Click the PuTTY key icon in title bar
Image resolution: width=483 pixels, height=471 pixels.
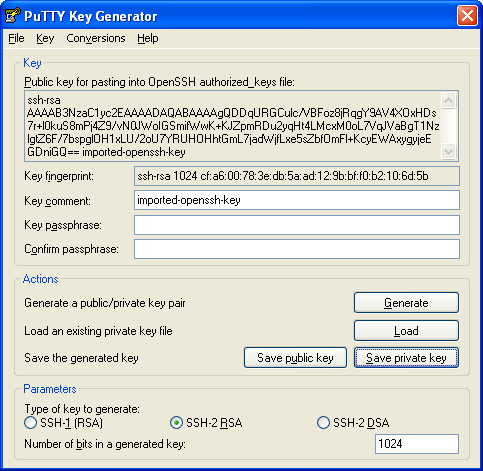12,15
